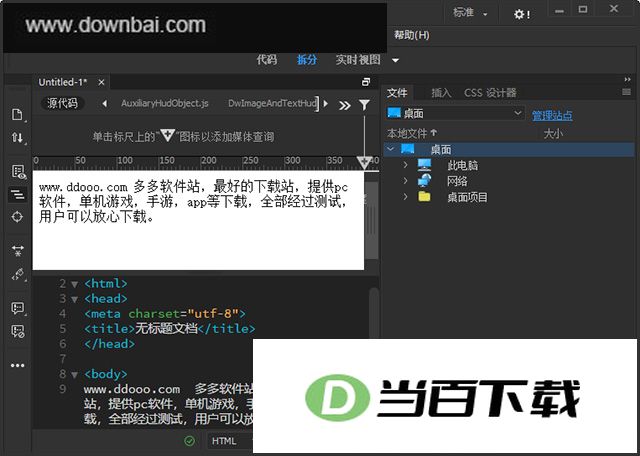640x456 pixels.
Task: Click the HTML document type status
Action: [x=224, y=441]
